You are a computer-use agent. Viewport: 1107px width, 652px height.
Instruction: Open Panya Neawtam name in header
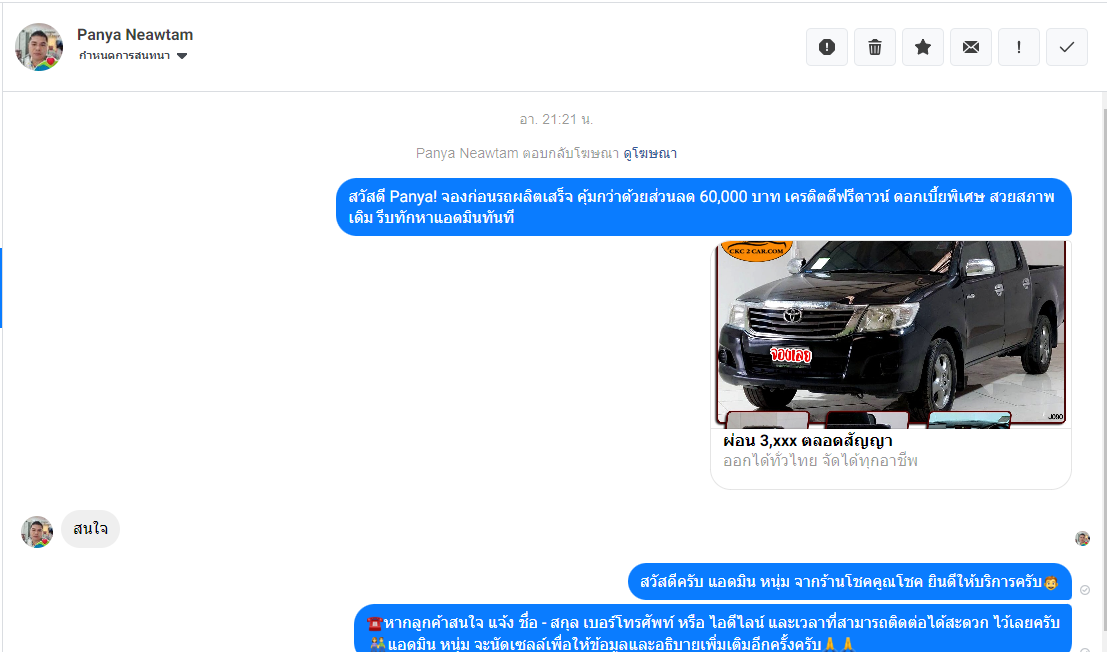pos(135,35)
